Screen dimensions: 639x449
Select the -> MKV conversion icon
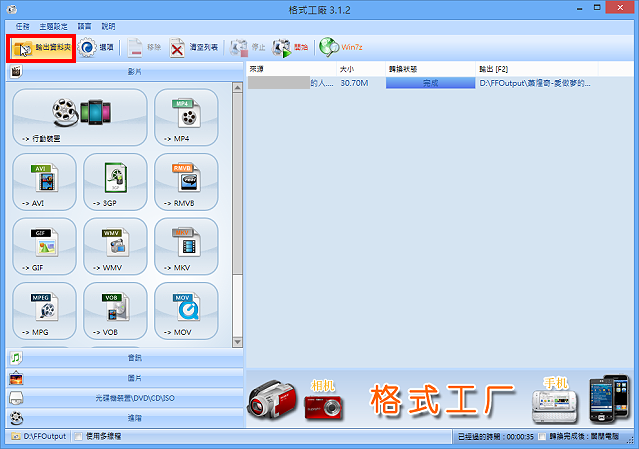[186, 246]
